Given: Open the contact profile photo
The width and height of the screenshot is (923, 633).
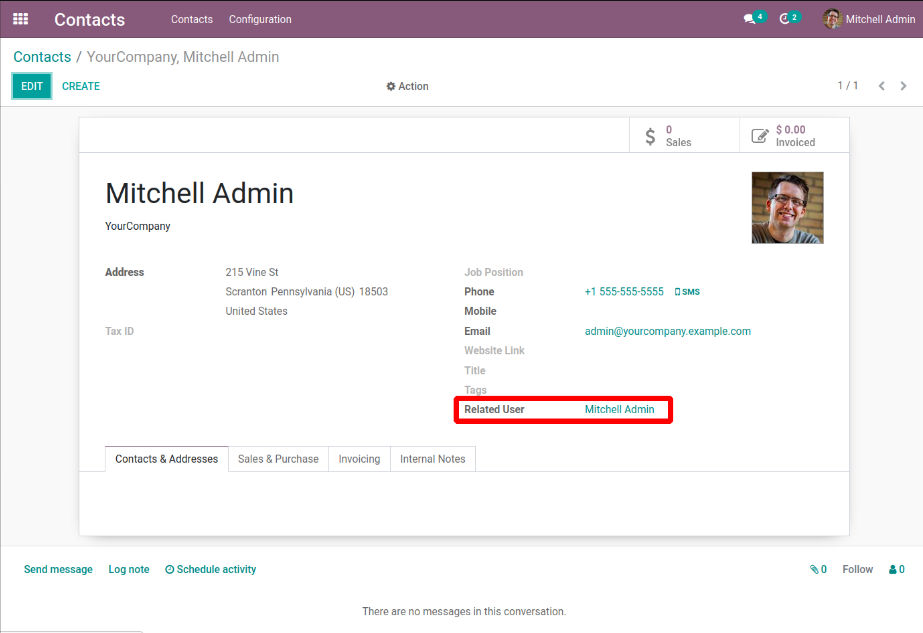Looking at the screenshot, I should (788, 208).
